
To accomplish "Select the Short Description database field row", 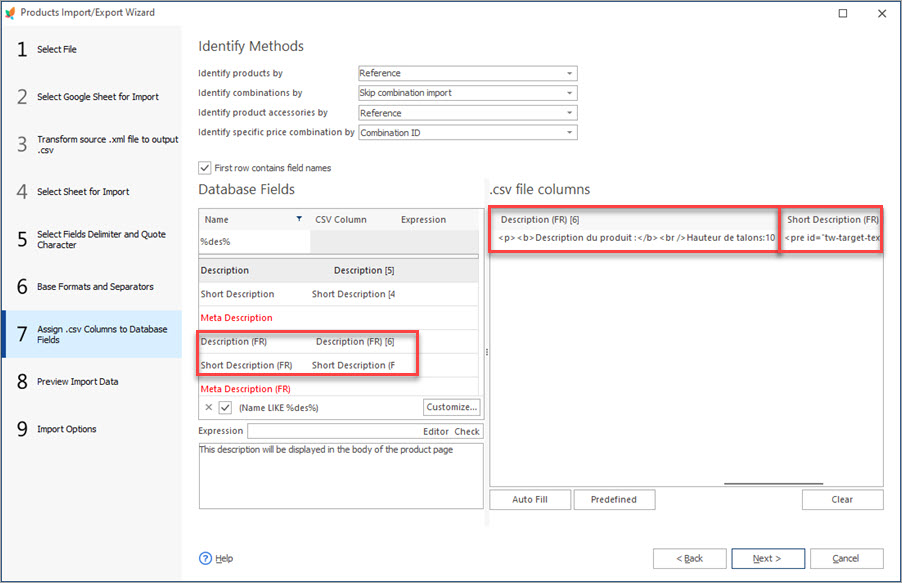I will pyautogui.click(x=338, y=294).
